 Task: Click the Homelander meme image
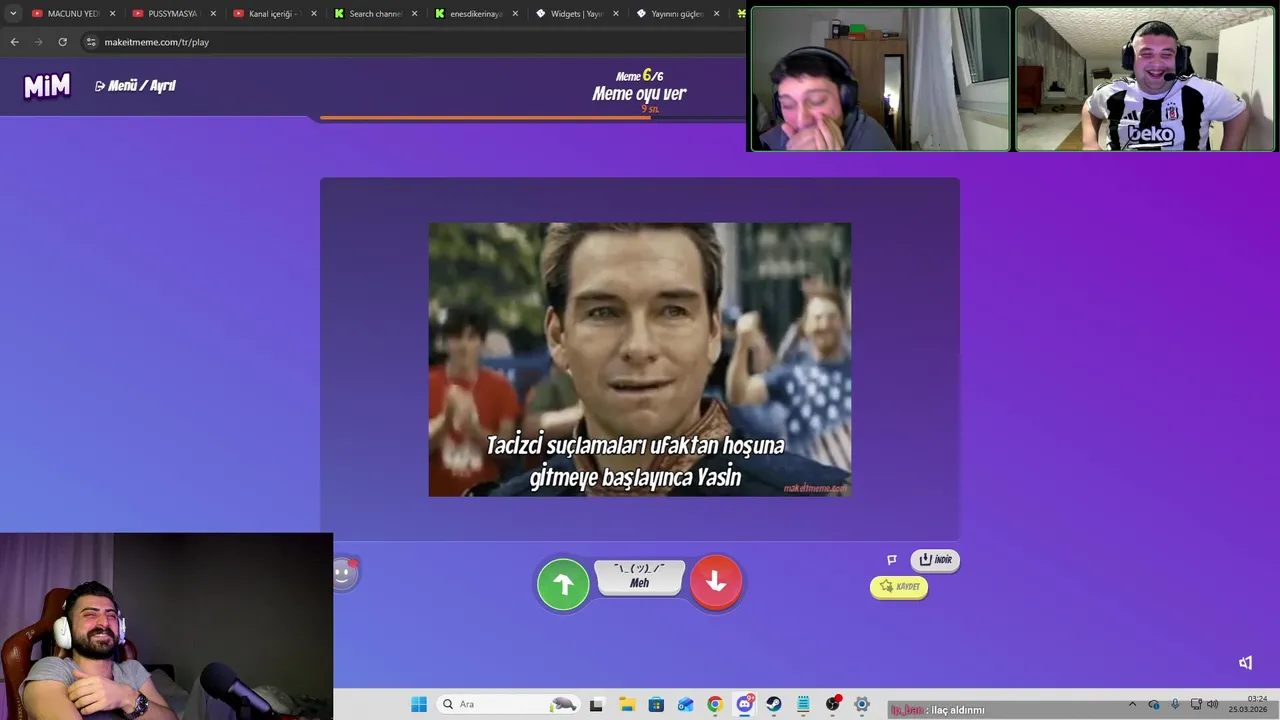pos(640,359)
